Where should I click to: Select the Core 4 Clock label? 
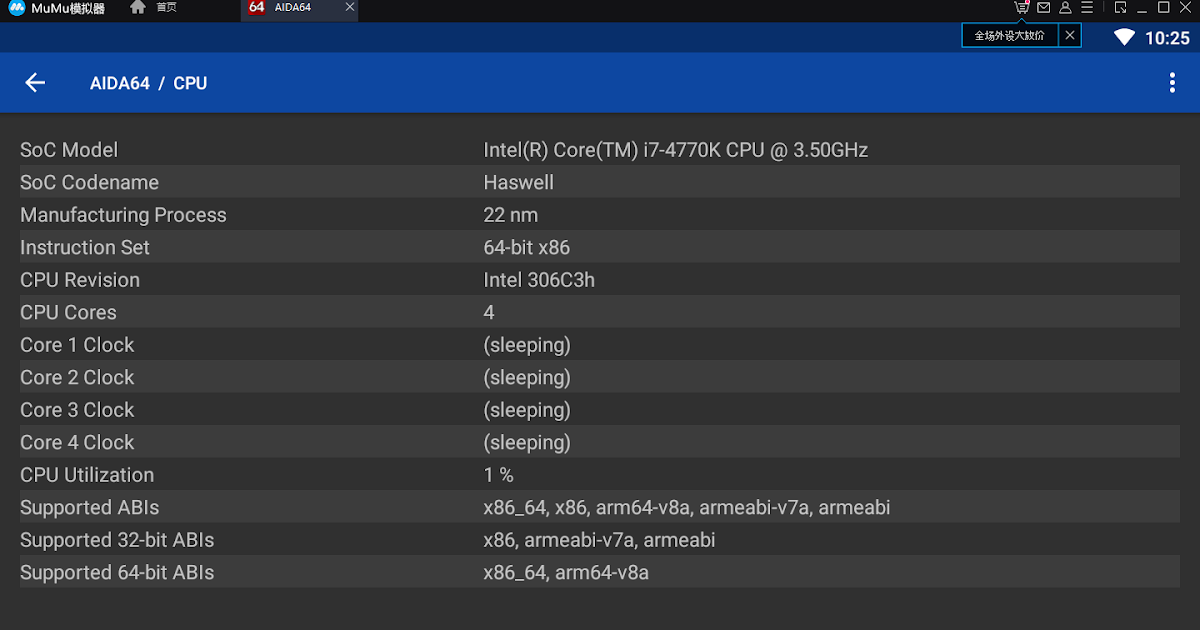pyautogui.click(x=77, y=443)
